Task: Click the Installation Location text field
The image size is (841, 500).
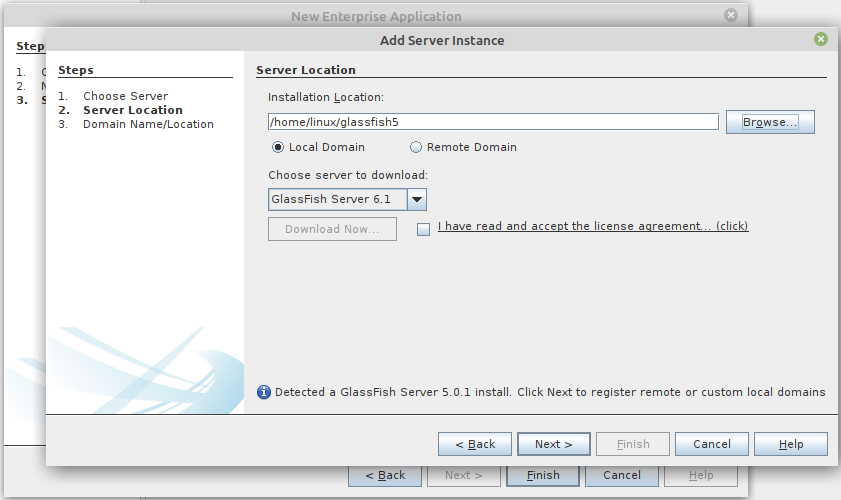Action: pyautogui.click(x=493, y=122)
